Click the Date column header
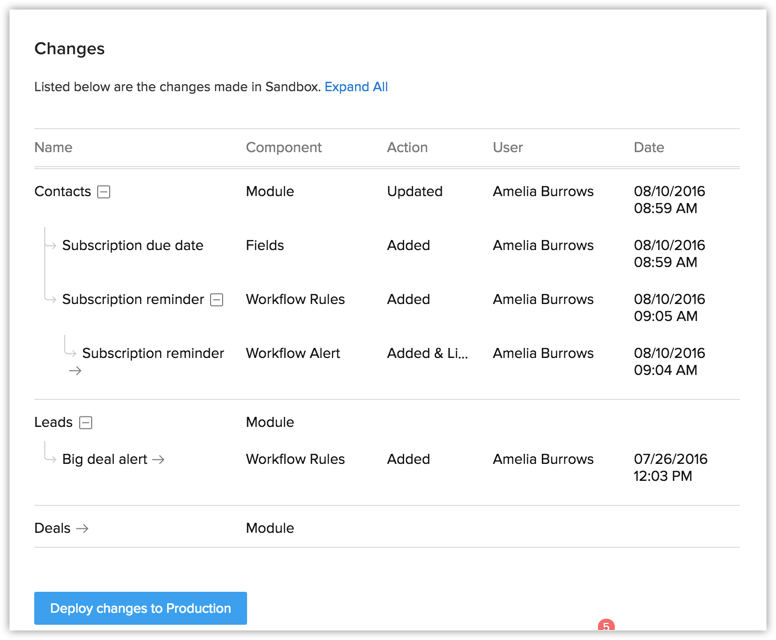This screenshot has width=776, height=640. pos(649,147)
